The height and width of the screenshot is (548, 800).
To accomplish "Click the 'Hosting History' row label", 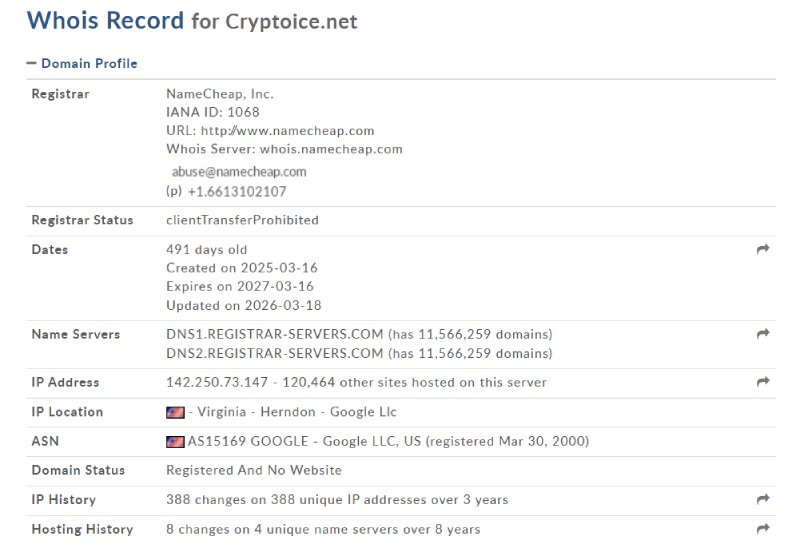I will [82, 529].
